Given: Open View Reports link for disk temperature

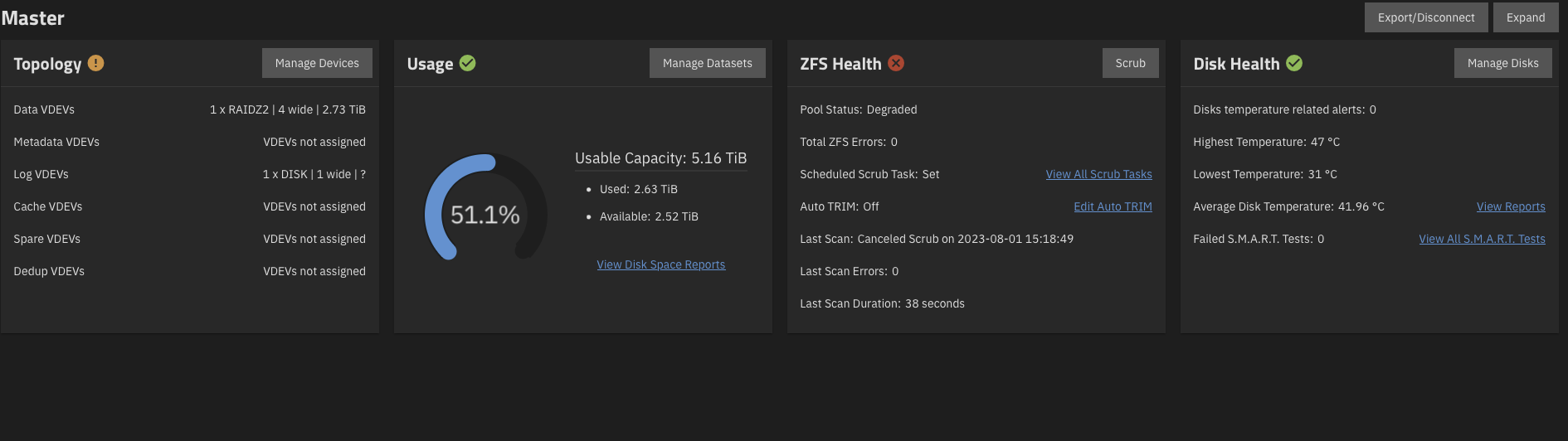Looking at the screenshot, I should click(x=1511, y=206).
